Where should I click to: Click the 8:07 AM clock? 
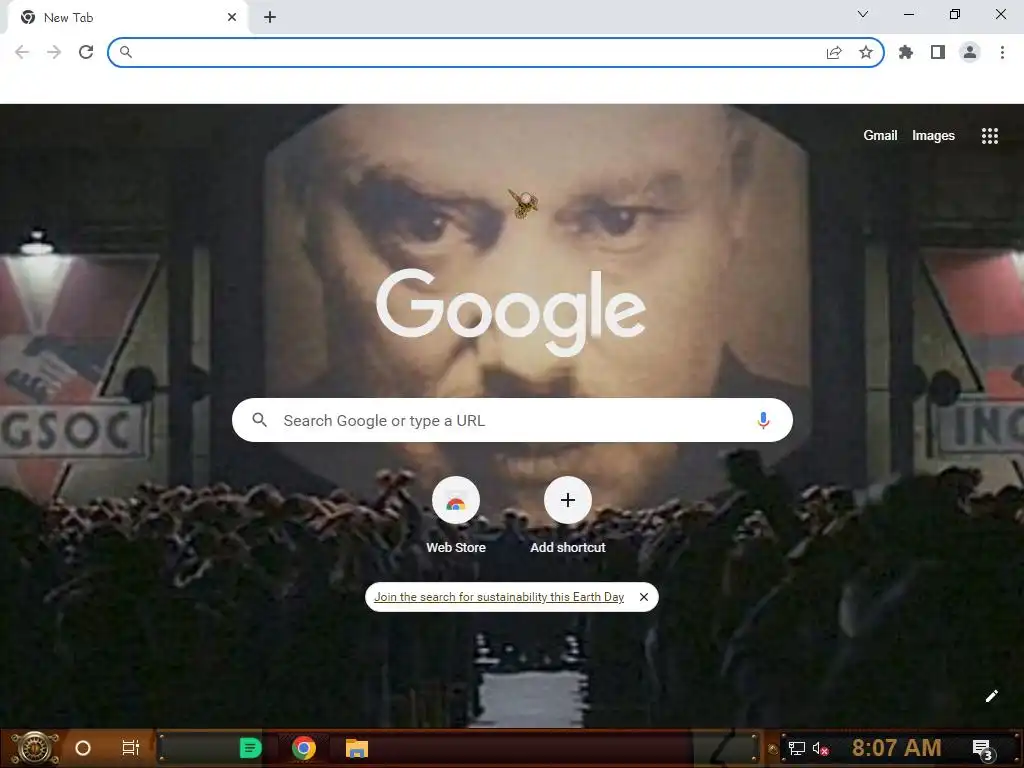[x=897, y=748]
